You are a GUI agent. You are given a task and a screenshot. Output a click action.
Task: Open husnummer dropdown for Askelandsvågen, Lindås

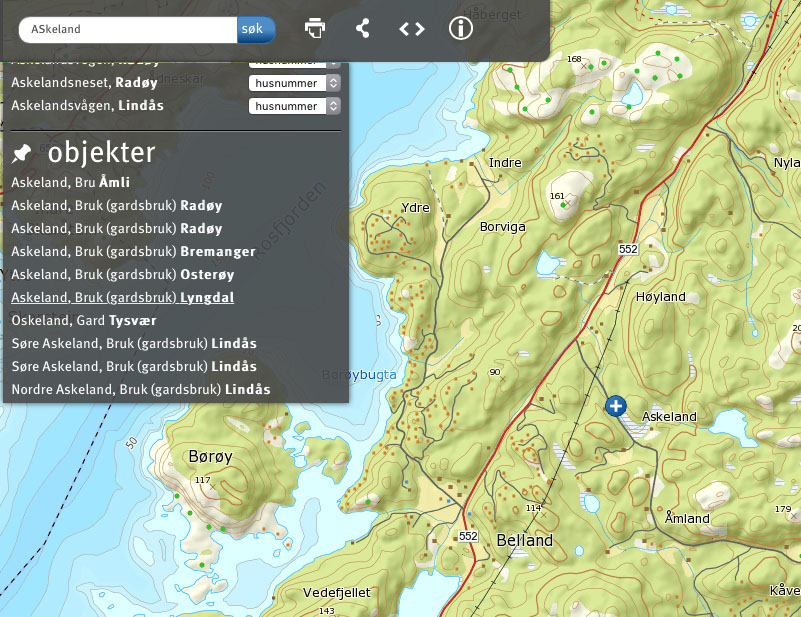pos(294,106)
